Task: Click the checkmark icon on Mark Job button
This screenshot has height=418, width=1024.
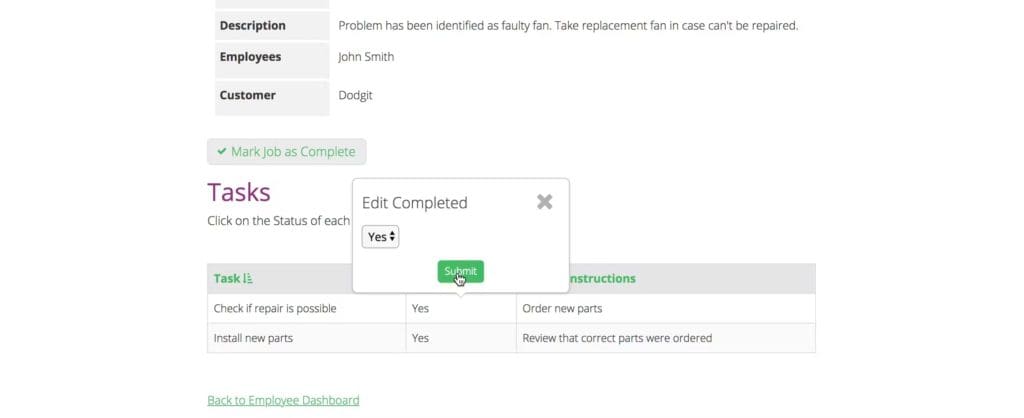Action: [x=222, y=152]
